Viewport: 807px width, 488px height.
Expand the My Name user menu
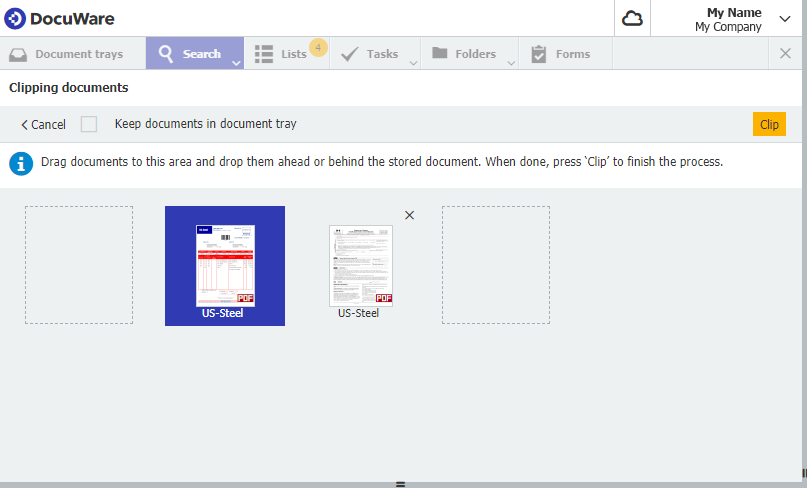pyautogui.click(x=784, y=18)
